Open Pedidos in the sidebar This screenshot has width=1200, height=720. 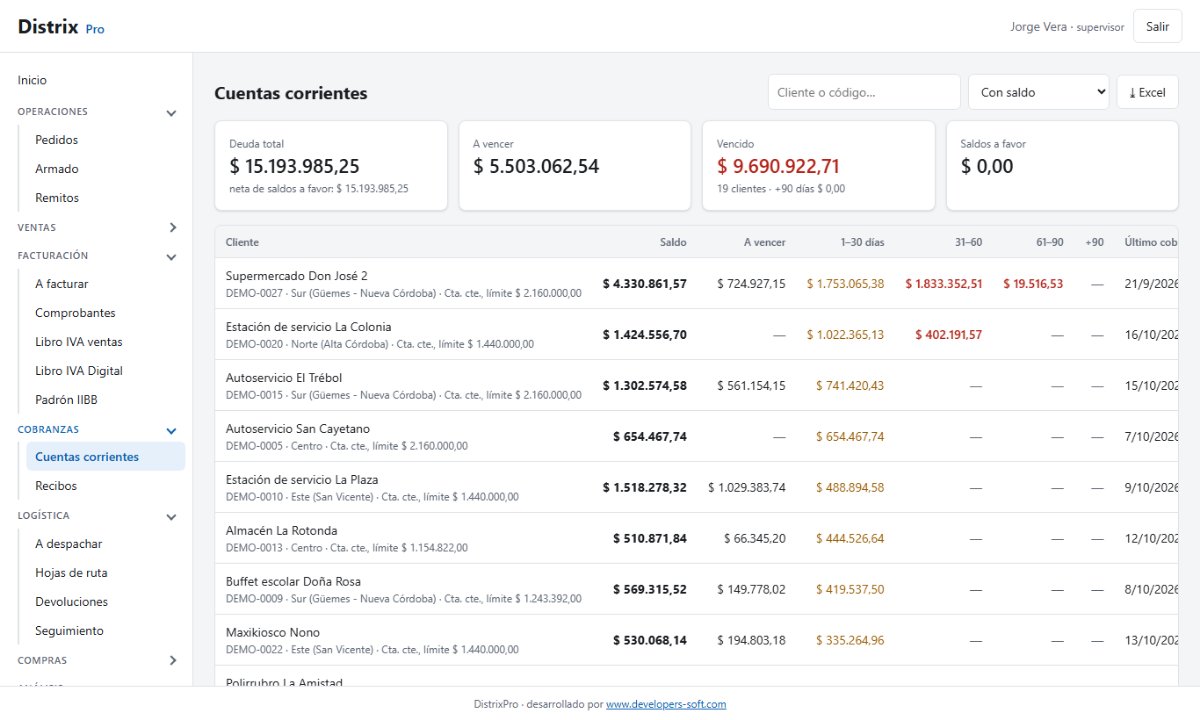click(105, 140)
